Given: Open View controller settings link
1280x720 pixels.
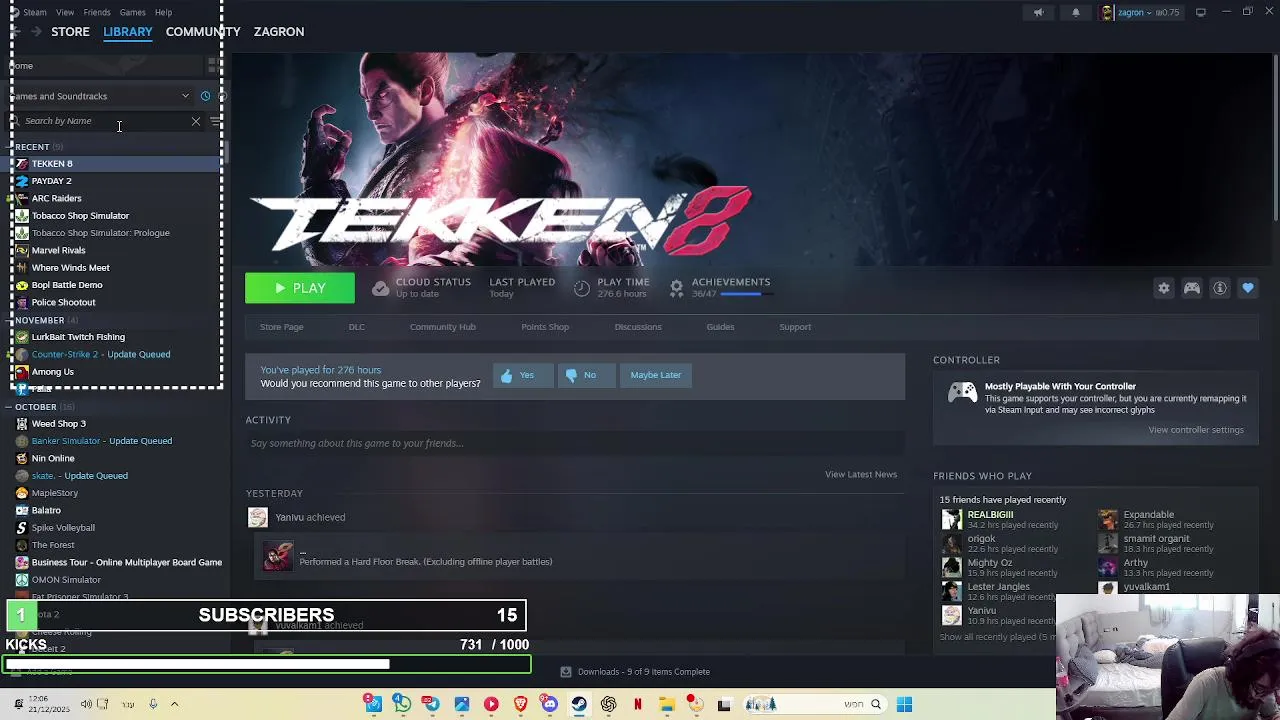Looking at the screenshot, I should (x=1196, y=430).
